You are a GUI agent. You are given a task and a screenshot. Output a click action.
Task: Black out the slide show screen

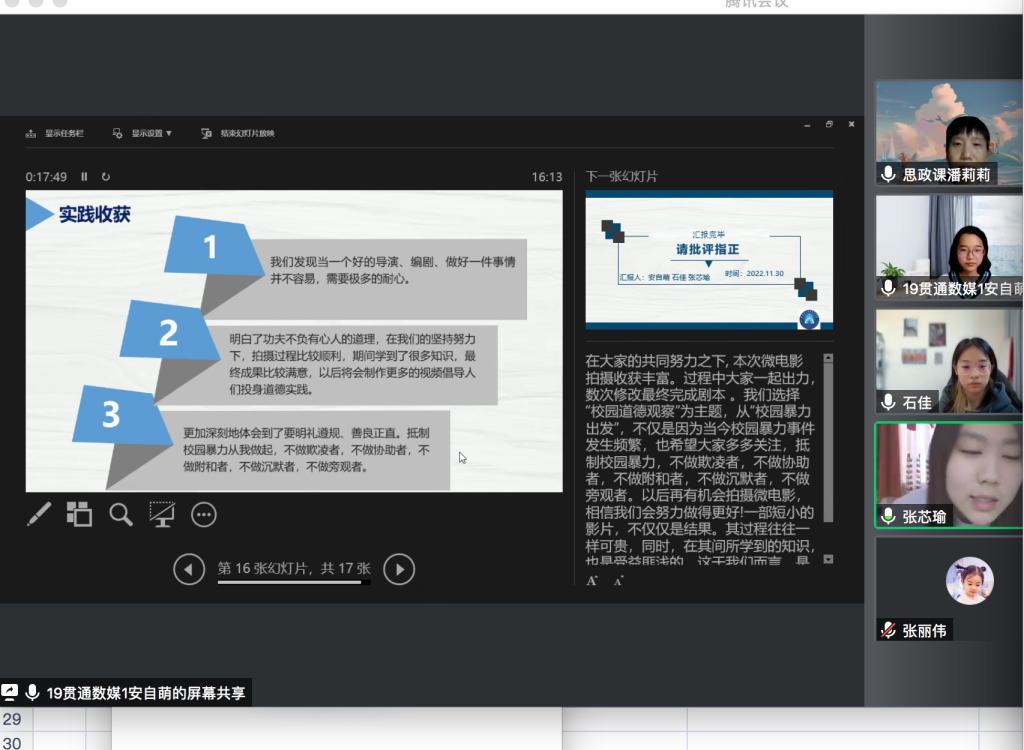pos(161,514)
